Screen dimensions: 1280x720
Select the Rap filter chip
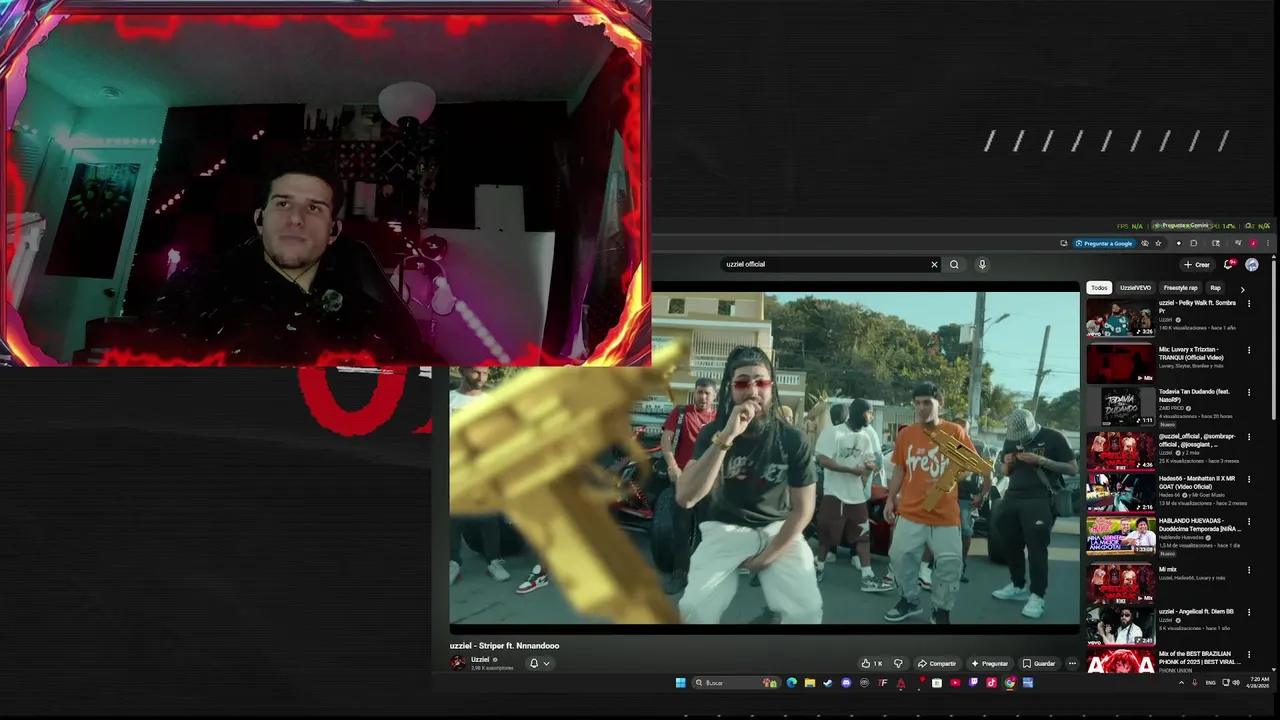pyautogui.click(x=1215, y=288)
